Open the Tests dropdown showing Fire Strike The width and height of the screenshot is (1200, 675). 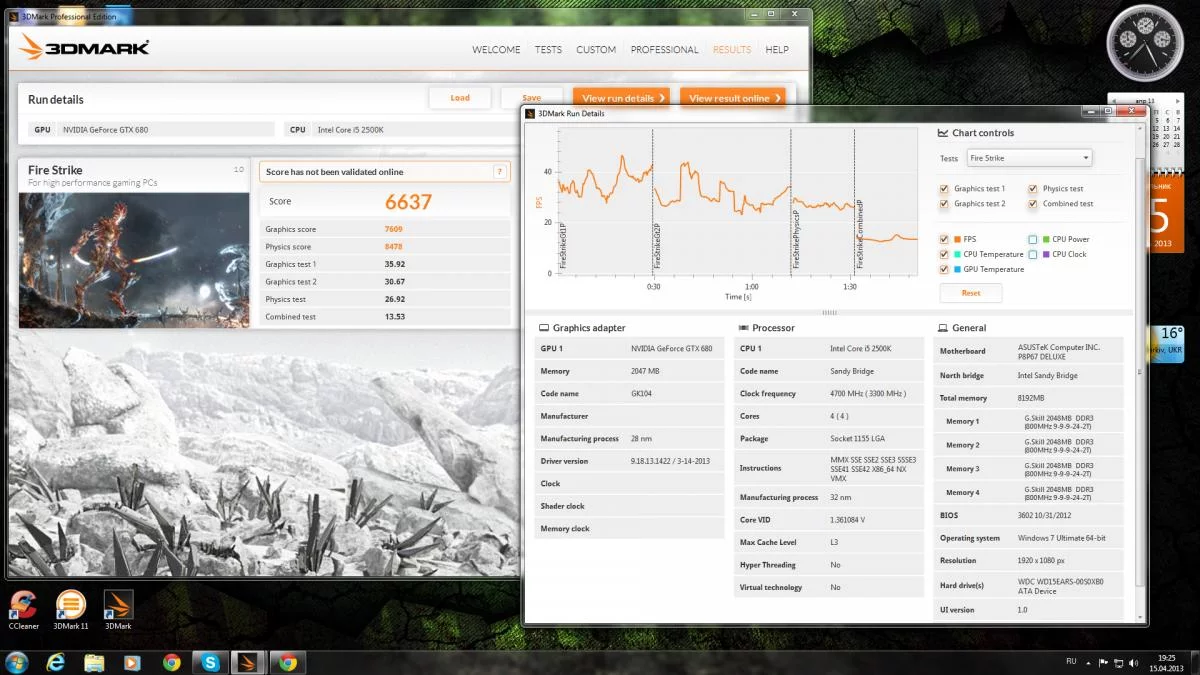(x=1029, y=158)
